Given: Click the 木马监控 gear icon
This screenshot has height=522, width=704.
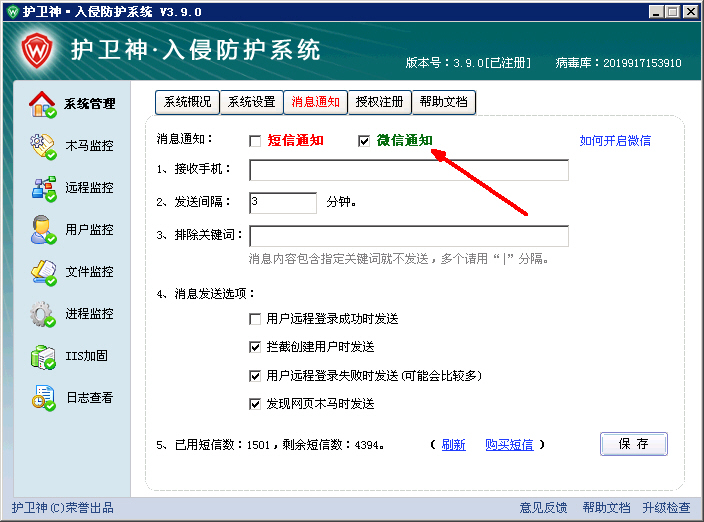Looking at the screenshot, I should pos(43,146).
